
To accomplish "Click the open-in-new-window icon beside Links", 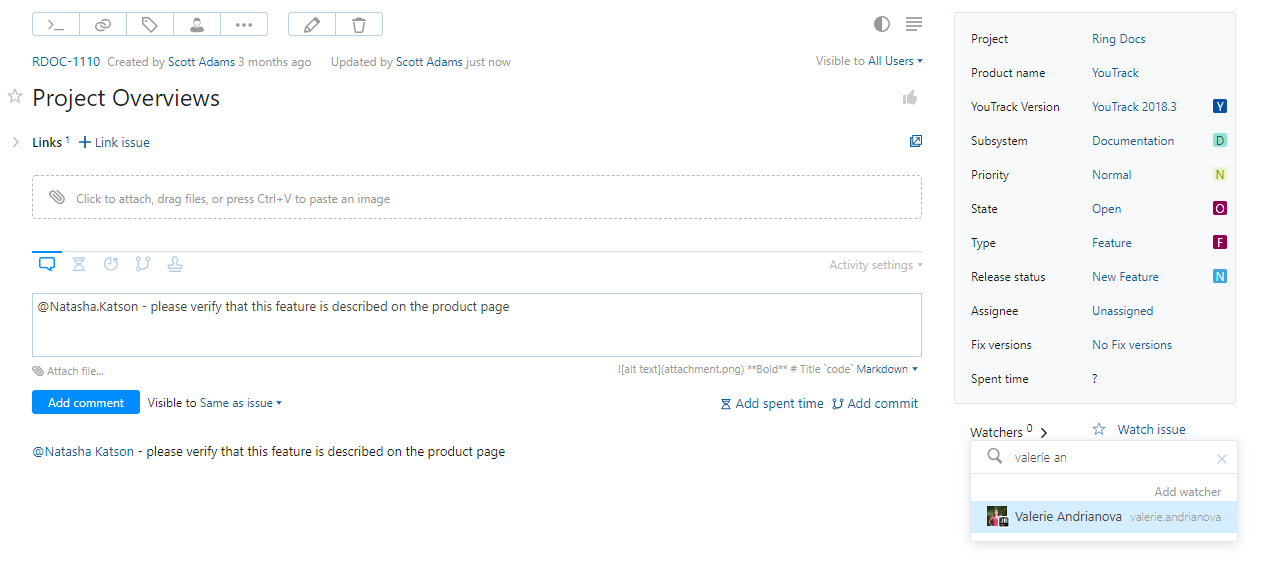I will (915, 141).
